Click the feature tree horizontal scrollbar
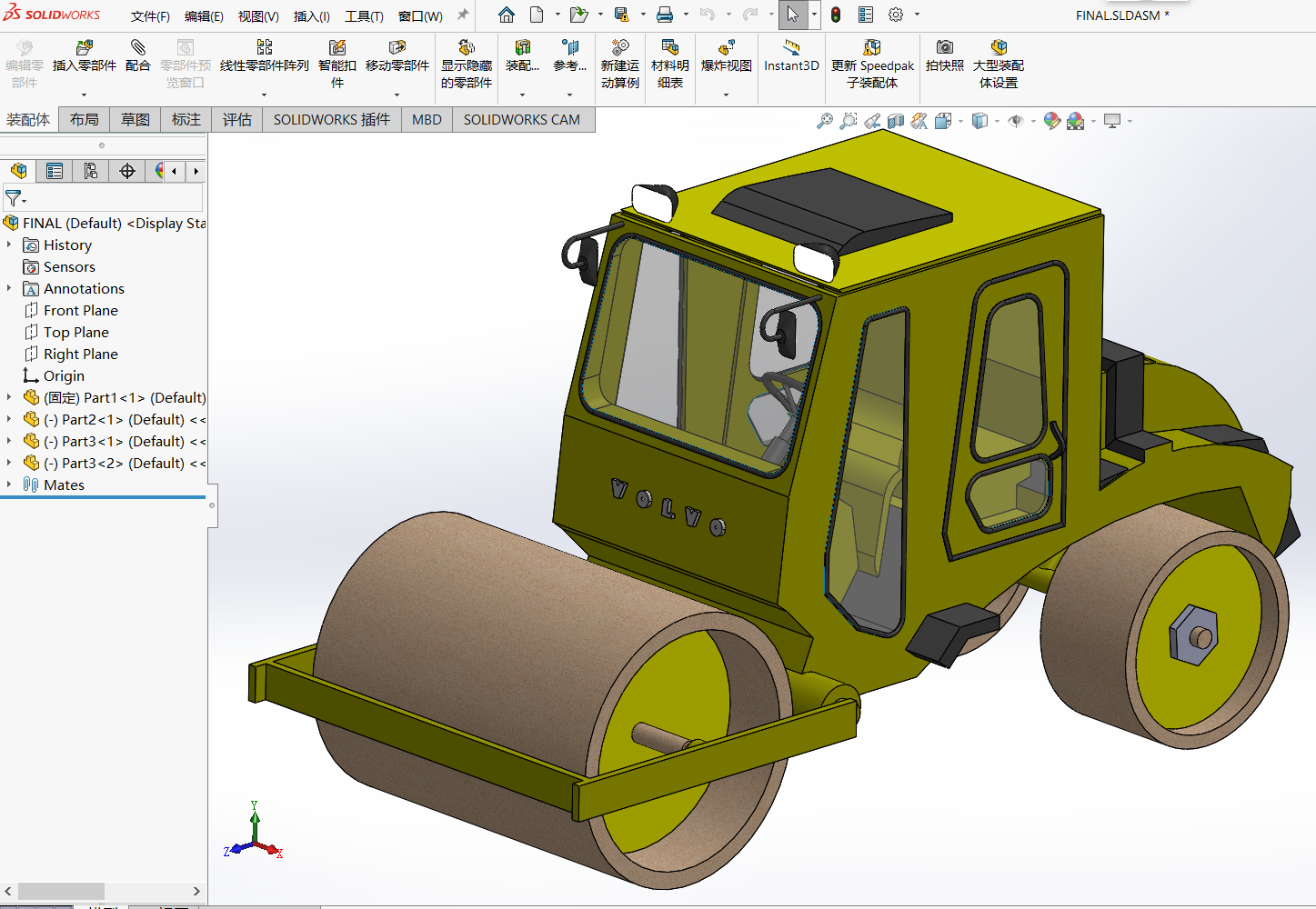The height and width of the screenshot is (909, 1316). tap(61, 891)
